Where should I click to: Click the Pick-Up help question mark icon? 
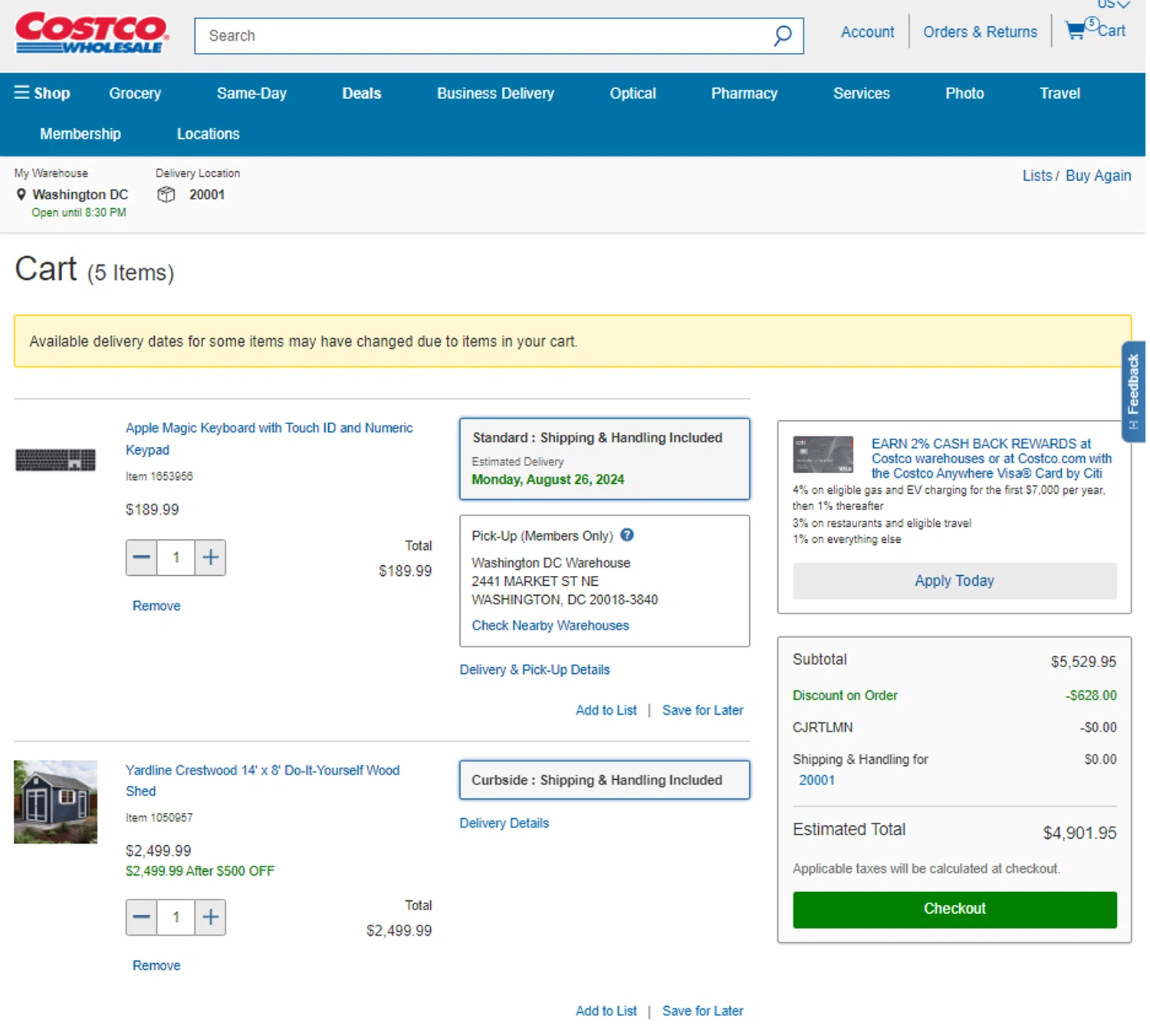[627, 535]
